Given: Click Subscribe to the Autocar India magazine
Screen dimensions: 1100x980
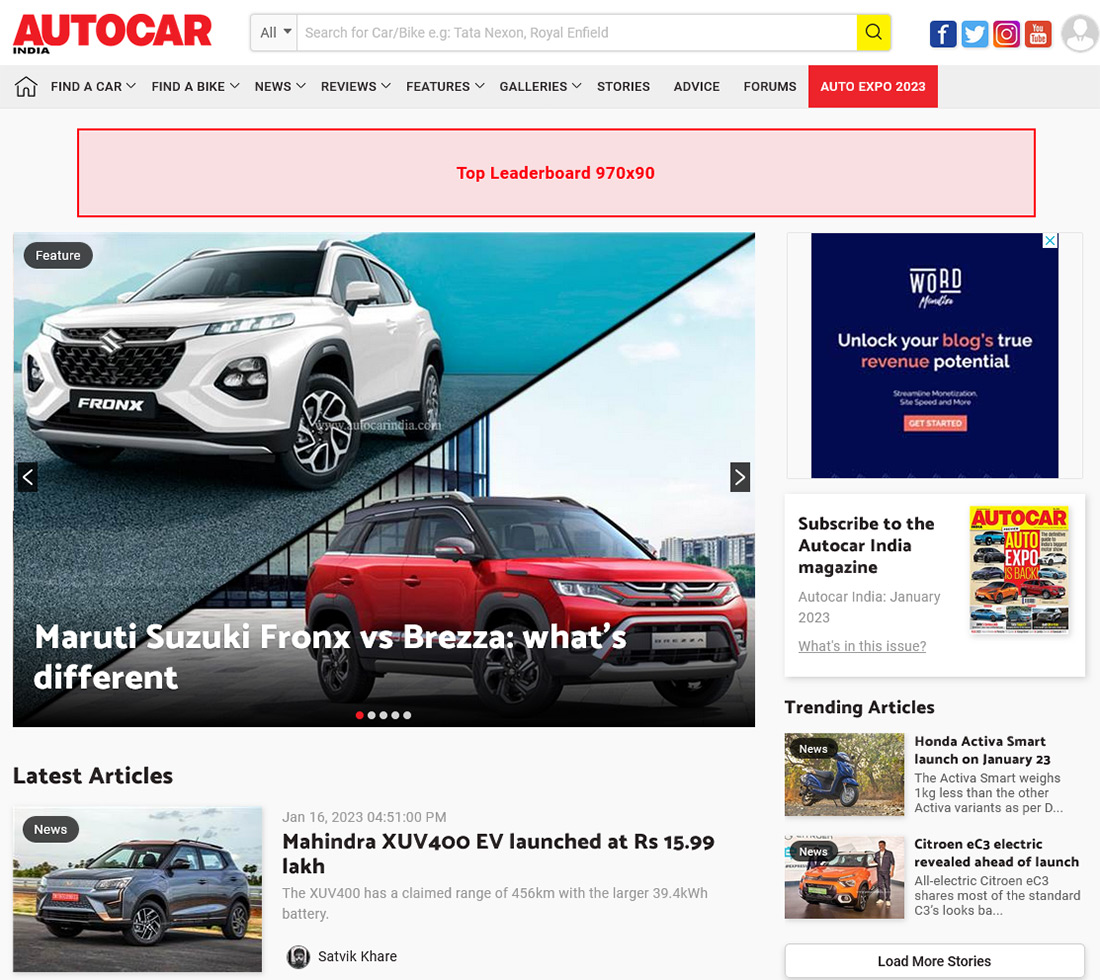Looking at the screenshot, I should click(866, 545).
